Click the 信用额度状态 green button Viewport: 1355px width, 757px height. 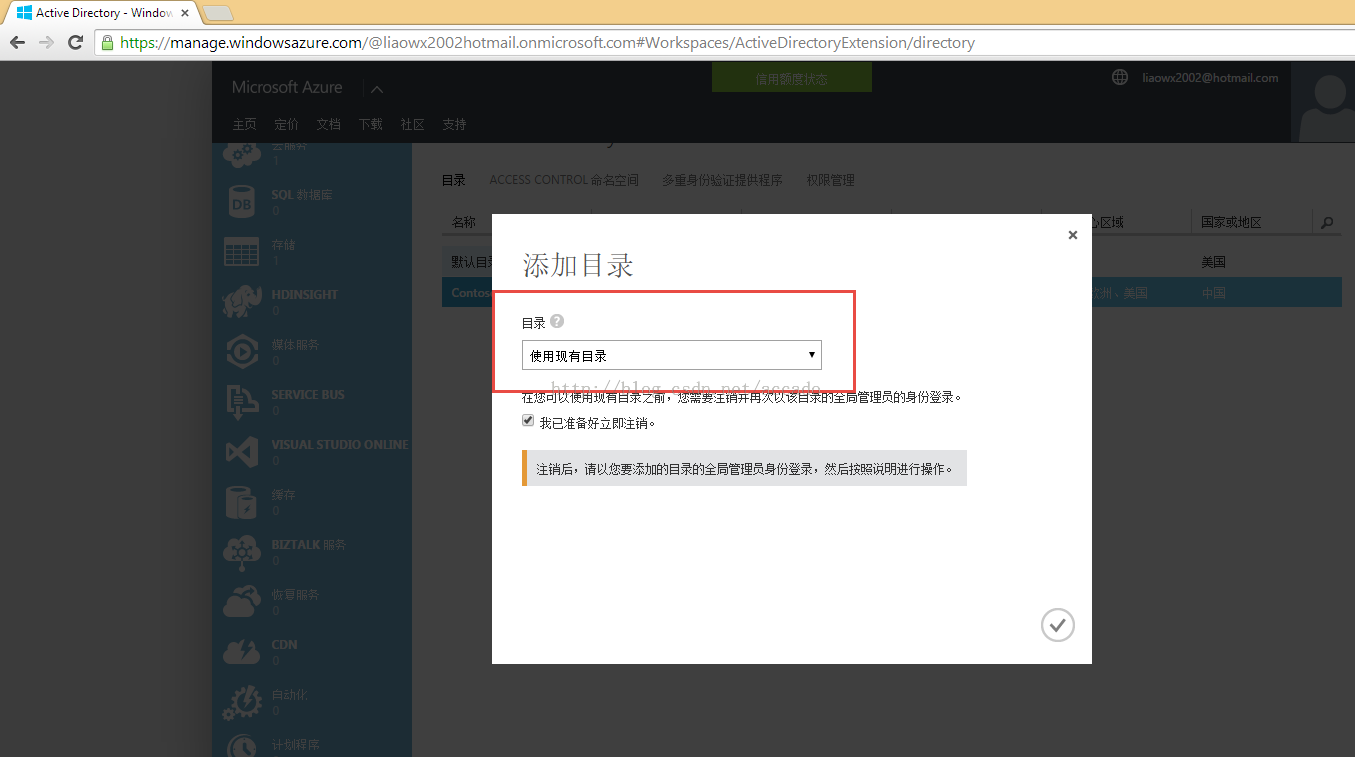tap(791, 79)
